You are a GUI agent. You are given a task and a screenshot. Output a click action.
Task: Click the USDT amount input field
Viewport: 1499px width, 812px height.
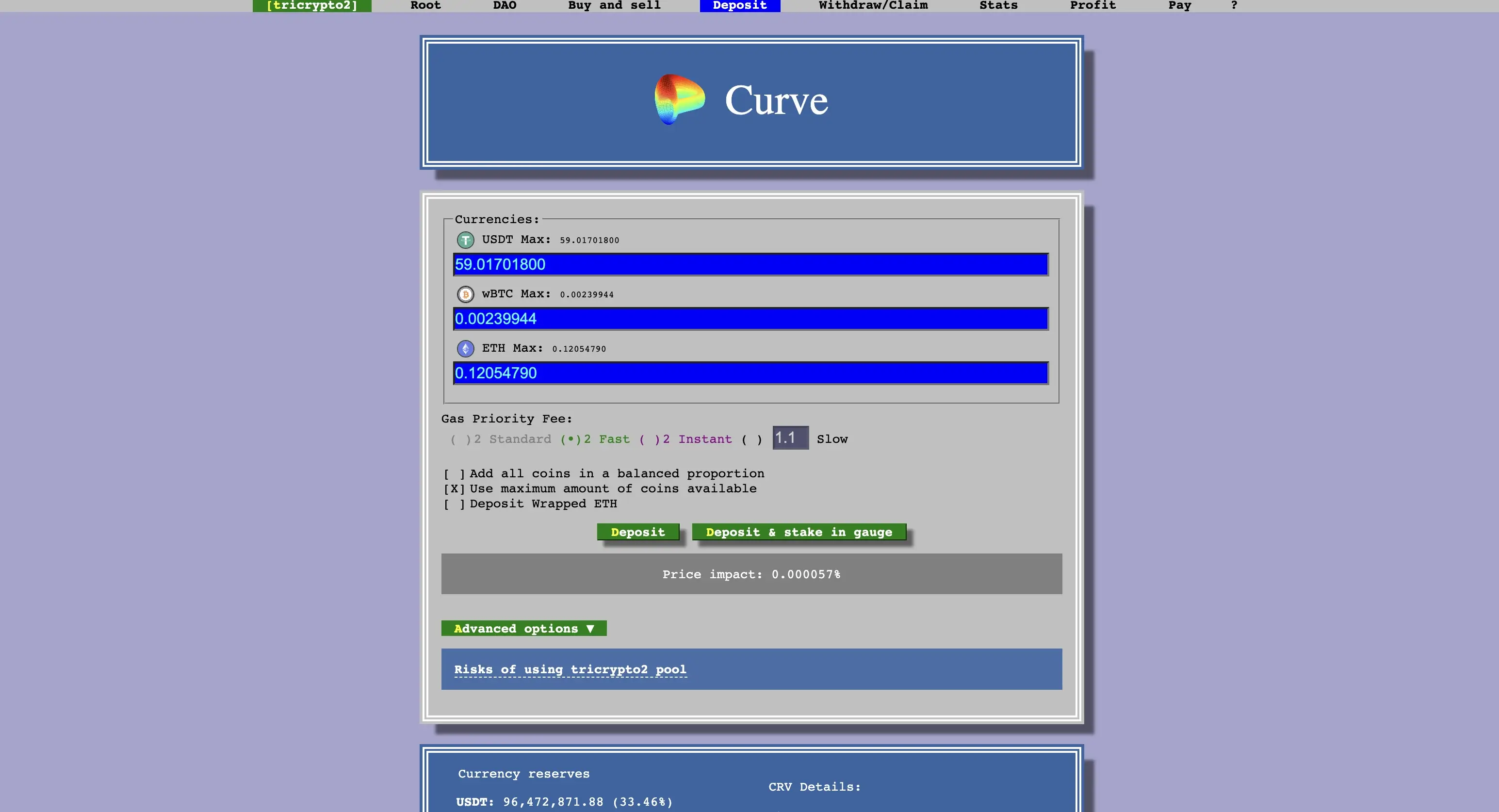tap(750, 265)
